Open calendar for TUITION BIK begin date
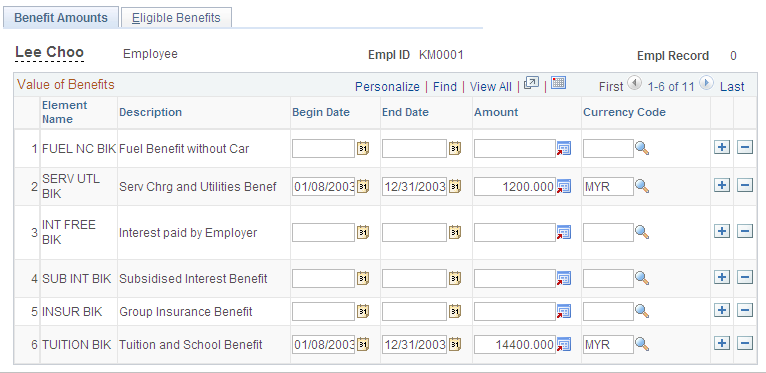The image size is (766, 373). tap(362, 344)
